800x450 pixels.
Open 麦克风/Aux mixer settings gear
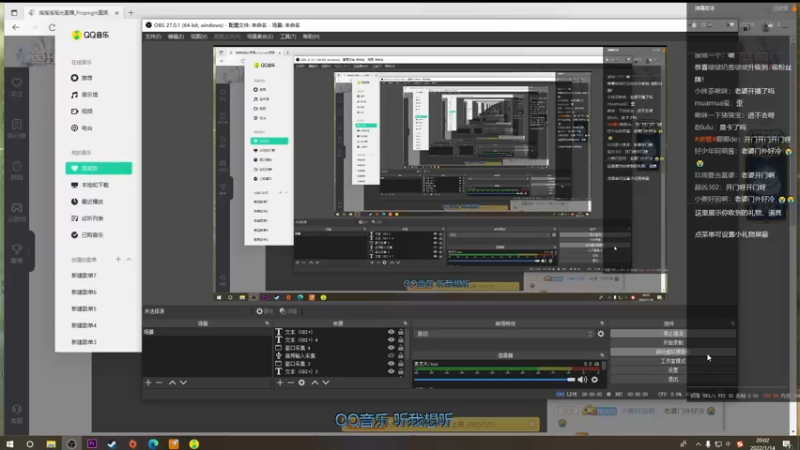(594, 380)
